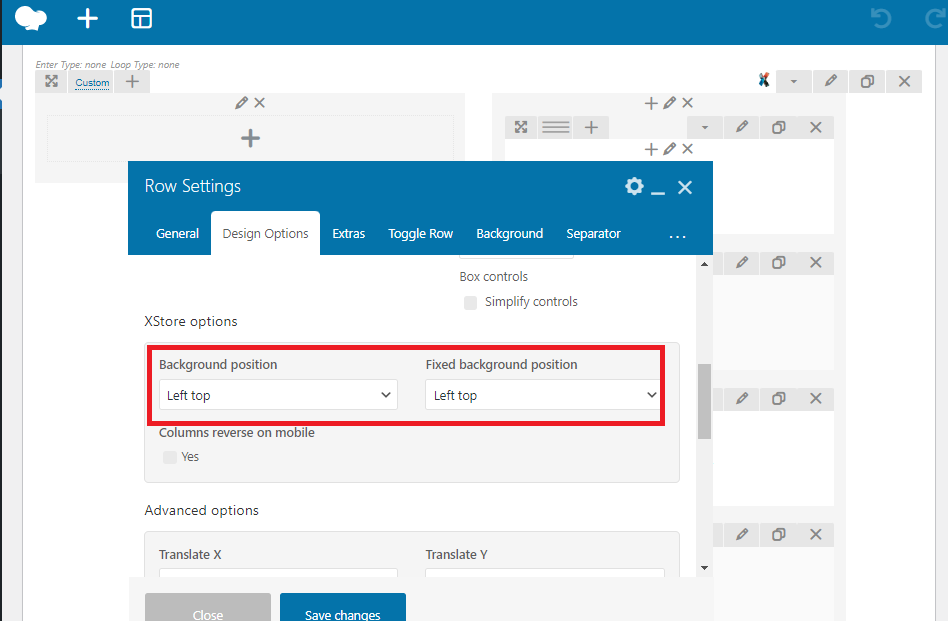Expand top row toggle arrow next to XStore icon
The width and height of the screenshot is (948, 621).
[794, 81]
